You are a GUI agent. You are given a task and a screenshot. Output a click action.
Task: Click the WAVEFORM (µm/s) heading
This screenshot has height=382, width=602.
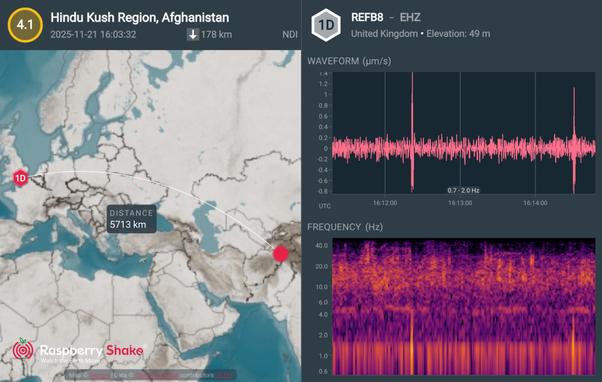click(x=349, y=61)
